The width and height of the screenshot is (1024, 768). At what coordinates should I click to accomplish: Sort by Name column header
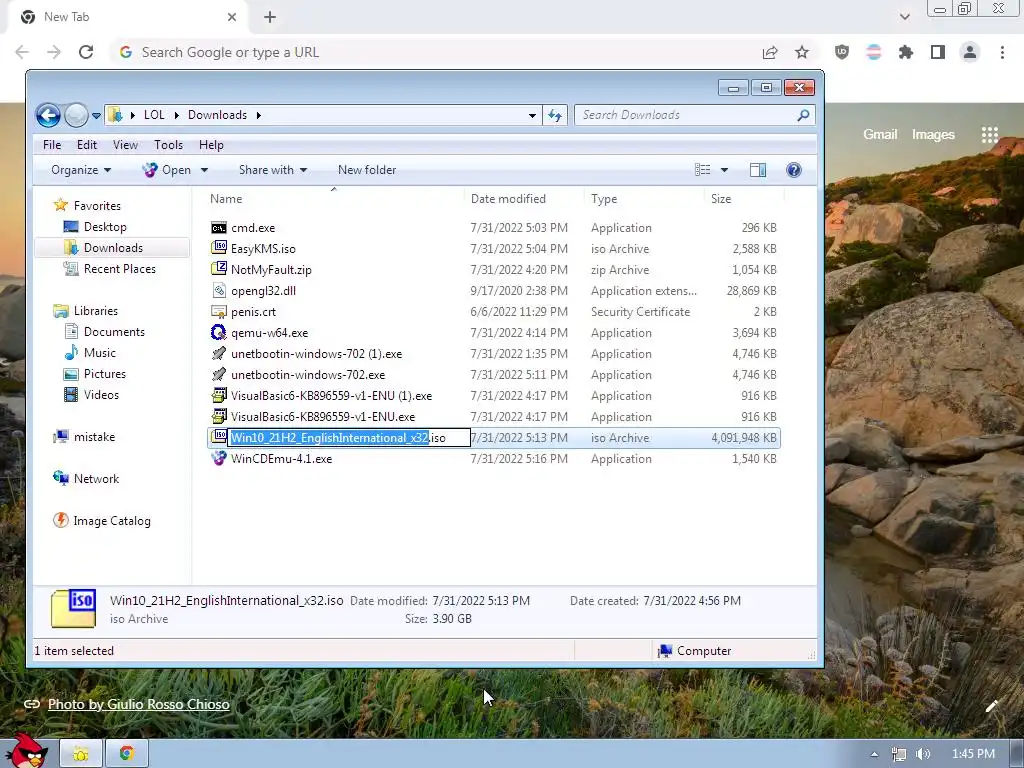click(226, 199)
